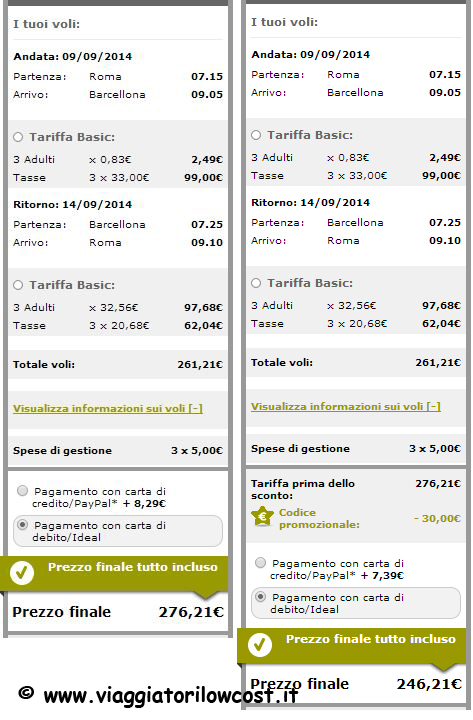This screenshot has width=473, height=720.
Task: Click left Prezzo finale tutto incluso banner
Action: (x=114, y=573)
